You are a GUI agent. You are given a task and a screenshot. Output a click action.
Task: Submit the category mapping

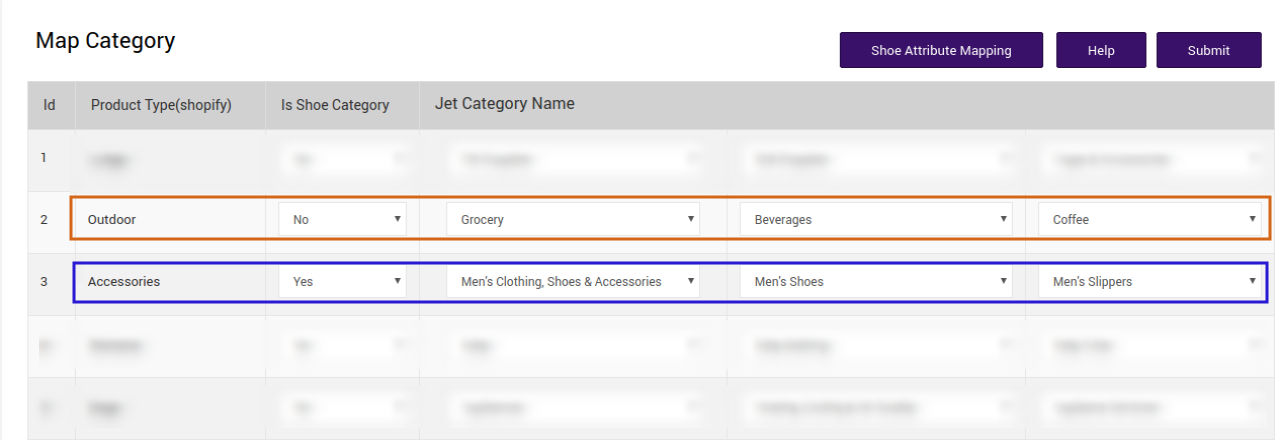click(1209, 50)
